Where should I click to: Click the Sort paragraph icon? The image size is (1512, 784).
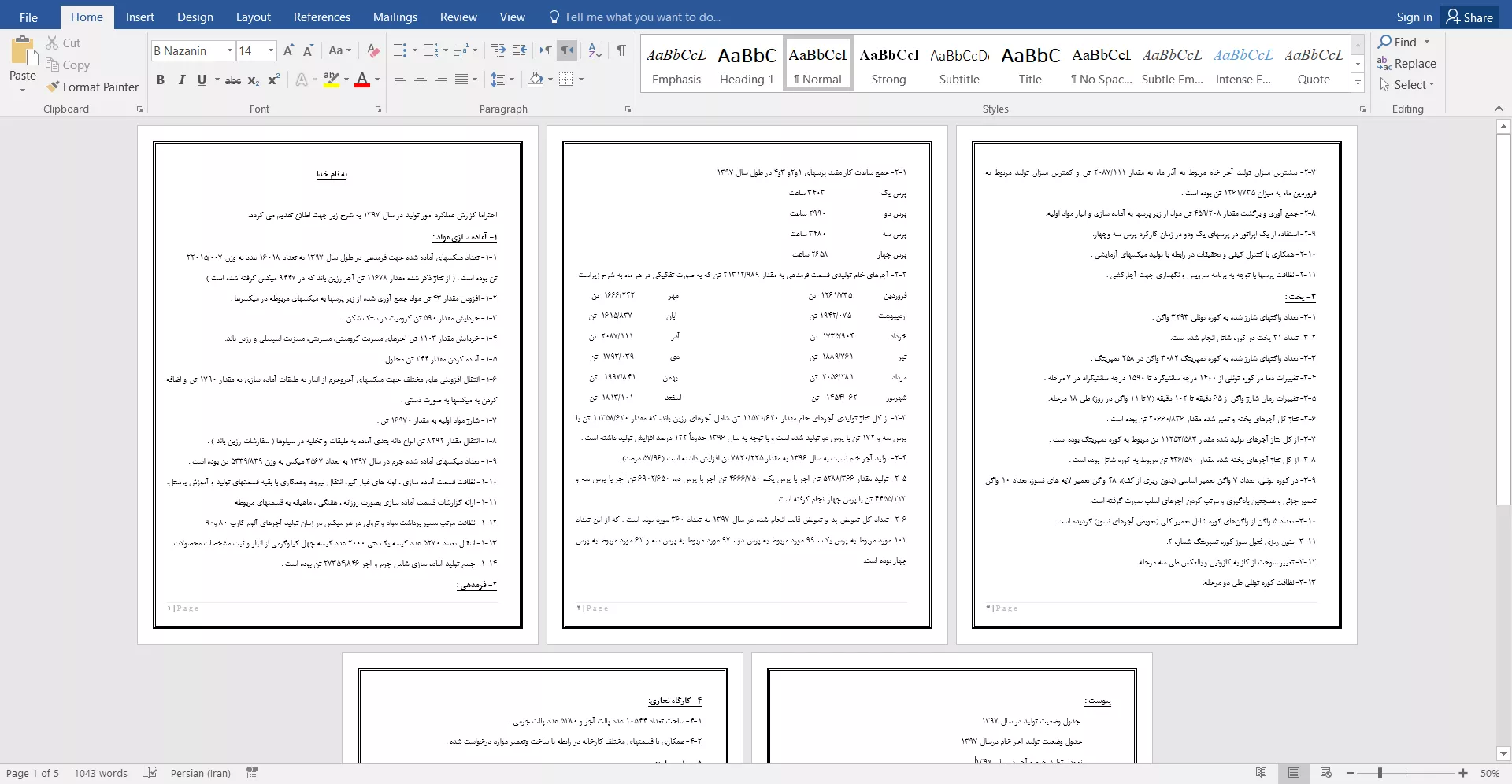tap(595, 51)
